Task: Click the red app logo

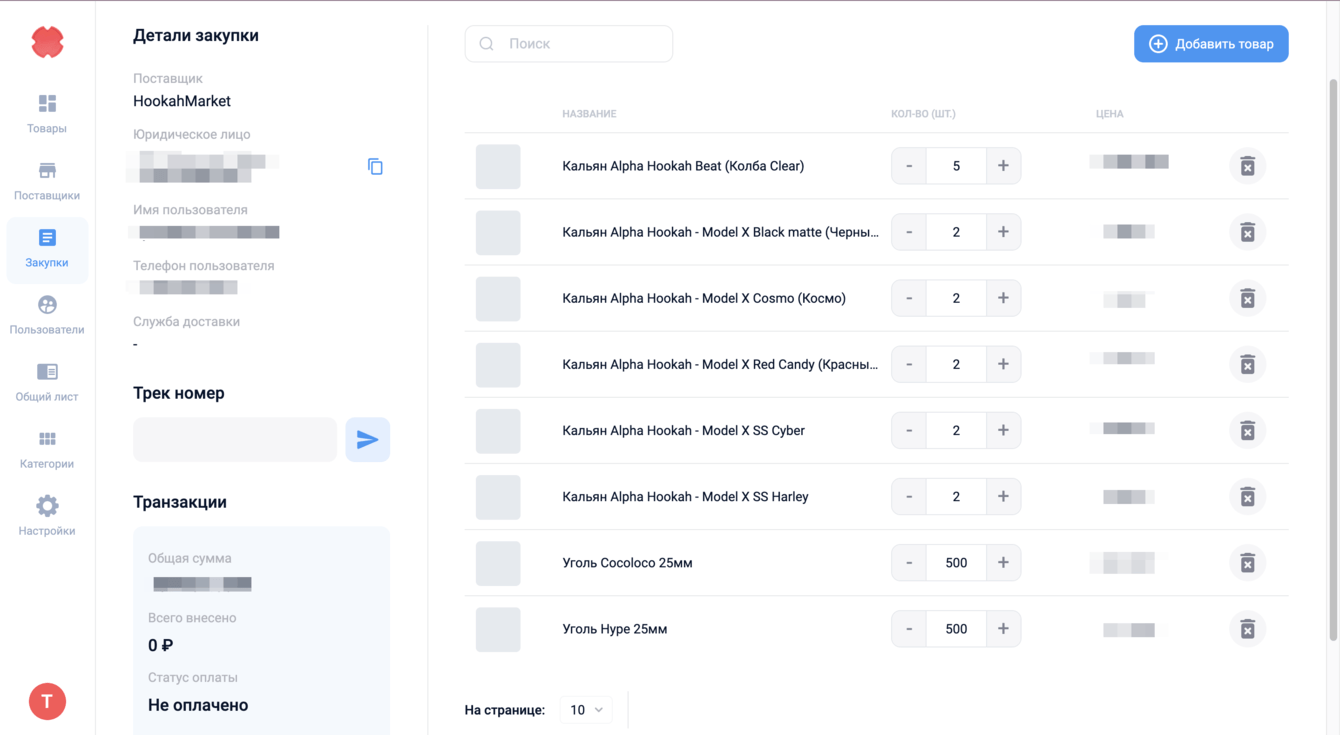Action: point(47,42)
